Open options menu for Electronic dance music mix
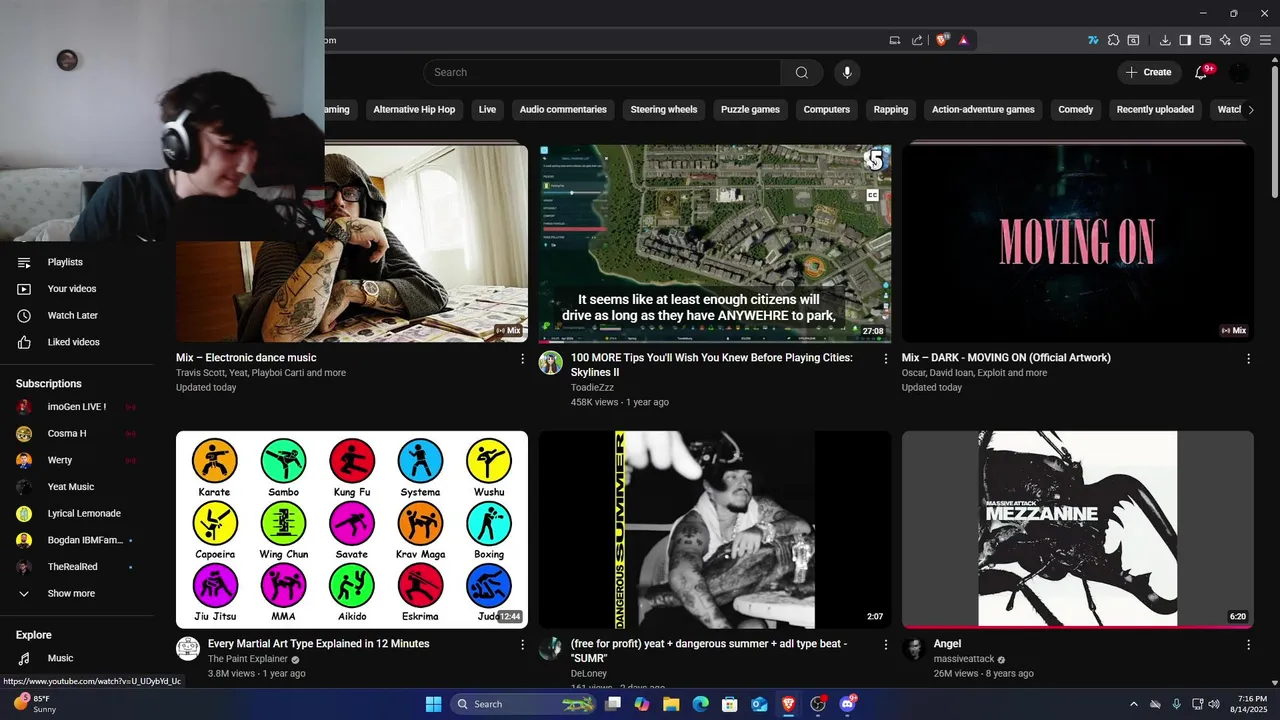The width and height of the screenshot is (1280, 720). tap(522, 358)
